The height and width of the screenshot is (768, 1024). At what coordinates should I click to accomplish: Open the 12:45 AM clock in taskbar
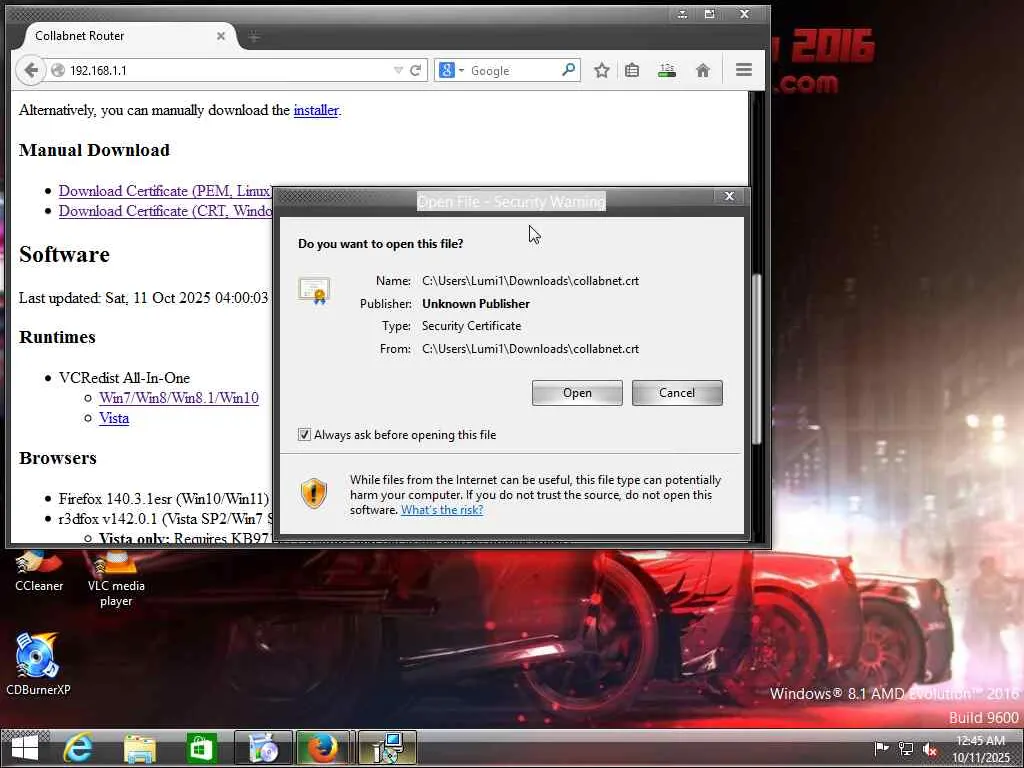point(981,749)
